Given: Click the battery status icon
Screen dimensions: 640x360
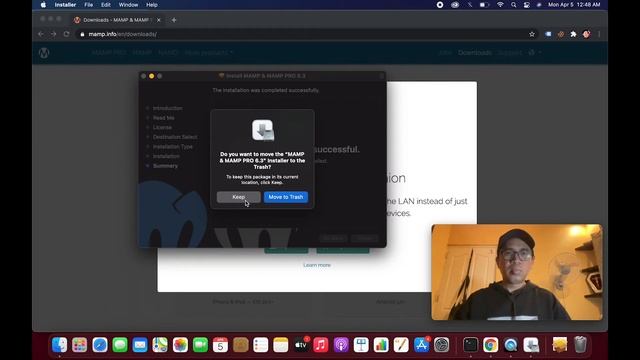Looking at the screenshot, I should click(x=484, y=5).
